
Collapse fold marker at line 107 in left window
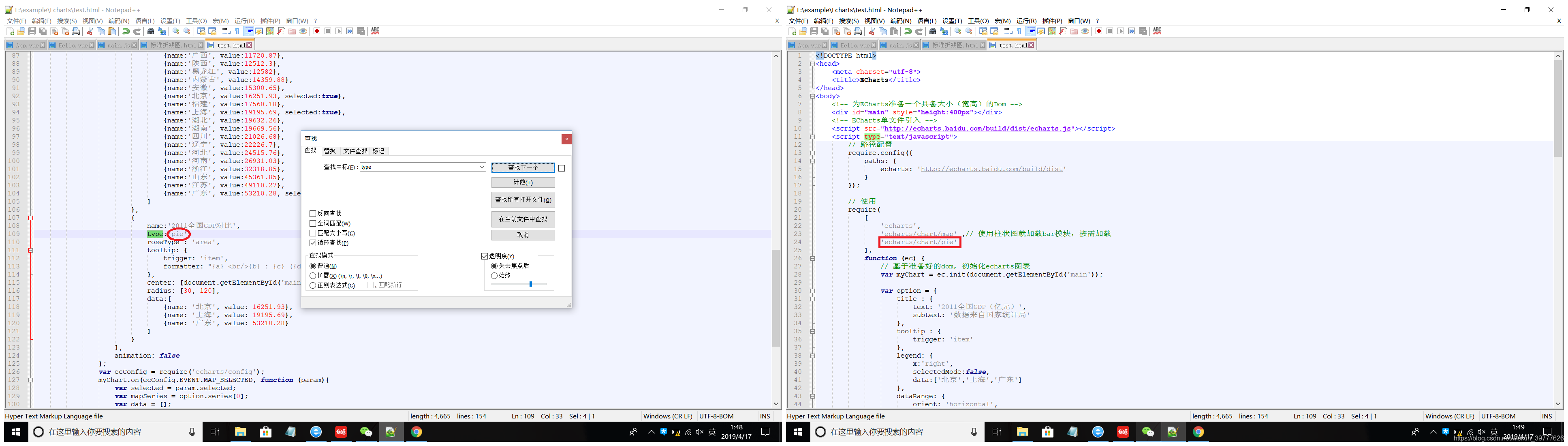point(30,217)
